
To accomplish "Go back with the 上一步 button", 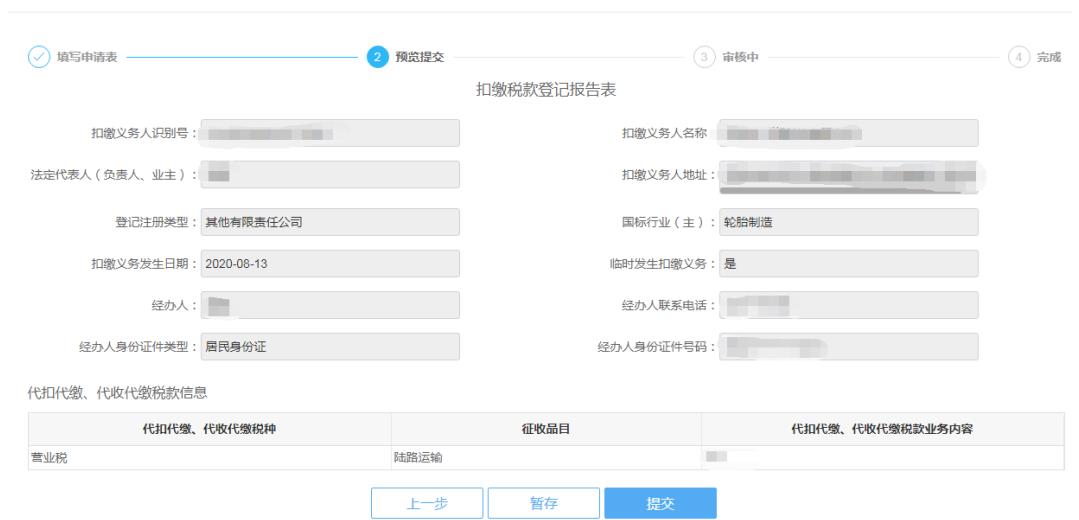I will (427, 504).
